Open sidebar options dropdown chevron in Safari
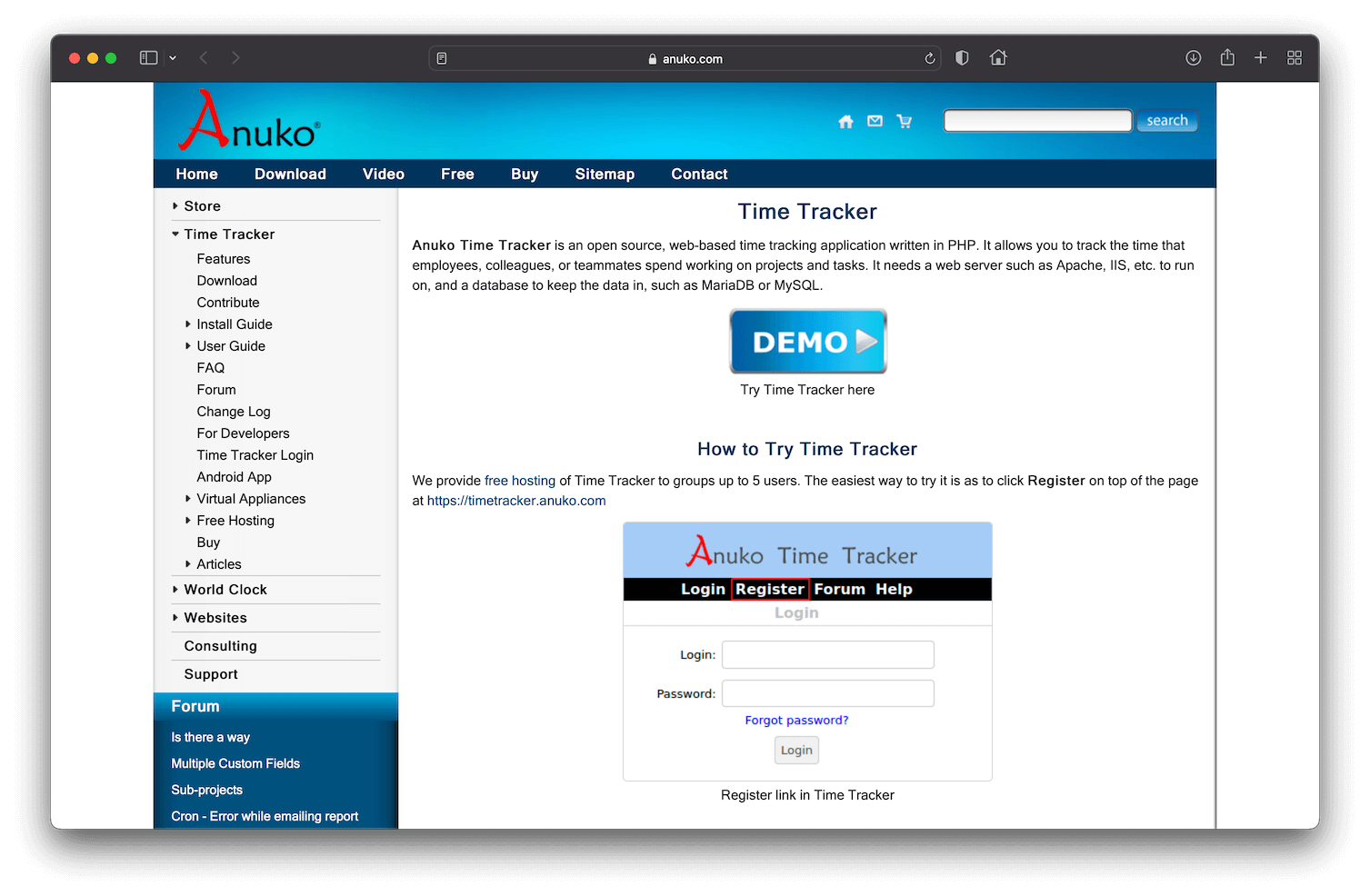Screen dimensions: 1370x896 173,58
